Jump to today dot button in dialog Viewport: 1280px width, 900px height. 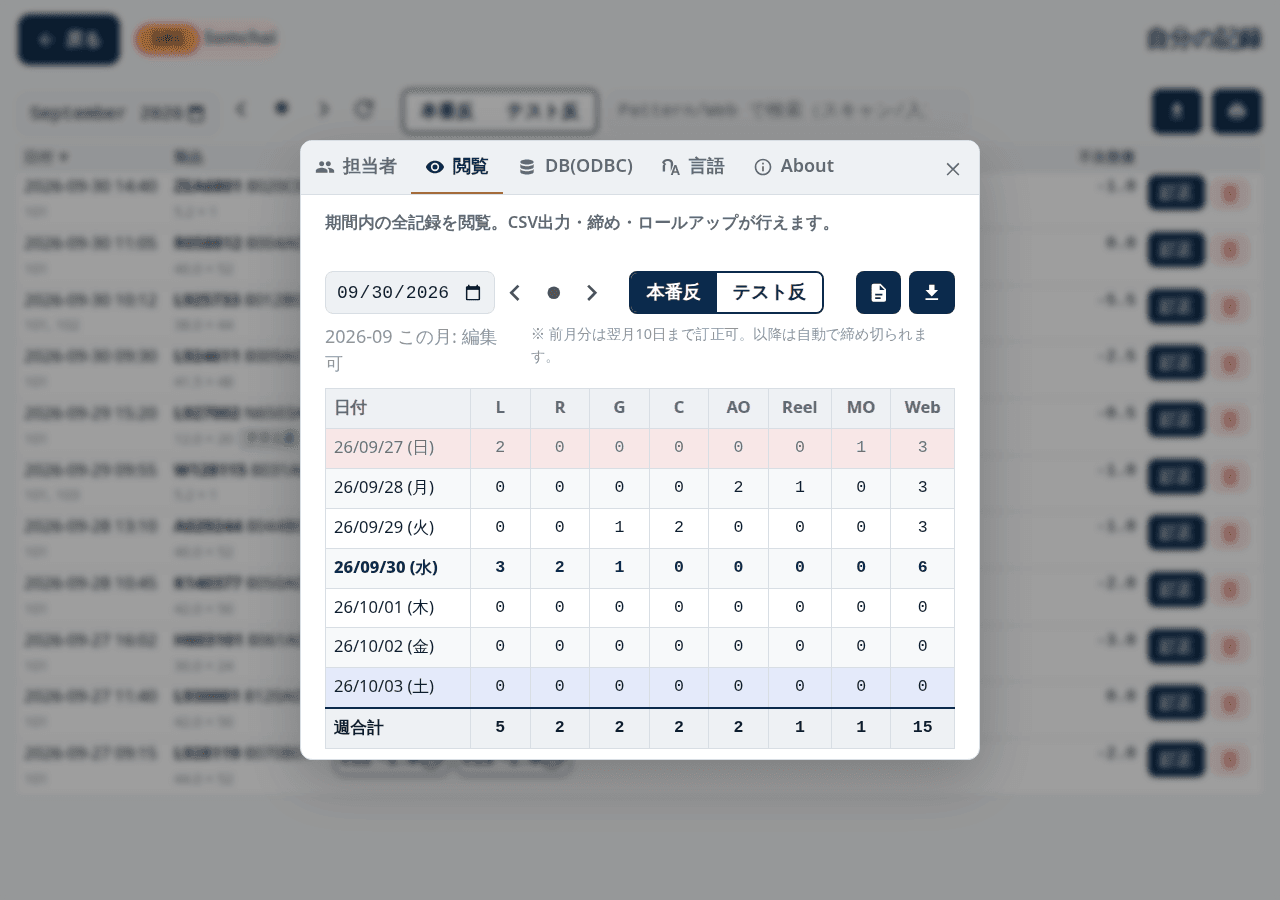tap(553, 292)
